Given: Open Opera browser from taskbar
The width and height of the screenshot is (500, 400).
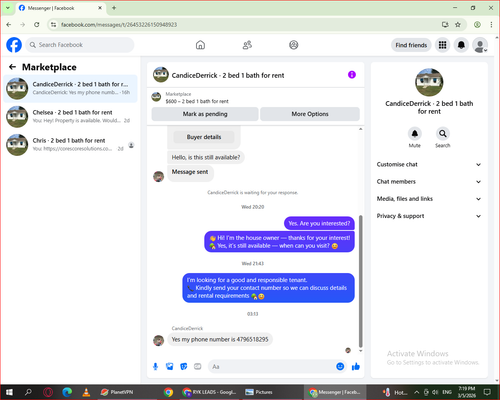Looking at the screenshot, I should click(48, 392).
